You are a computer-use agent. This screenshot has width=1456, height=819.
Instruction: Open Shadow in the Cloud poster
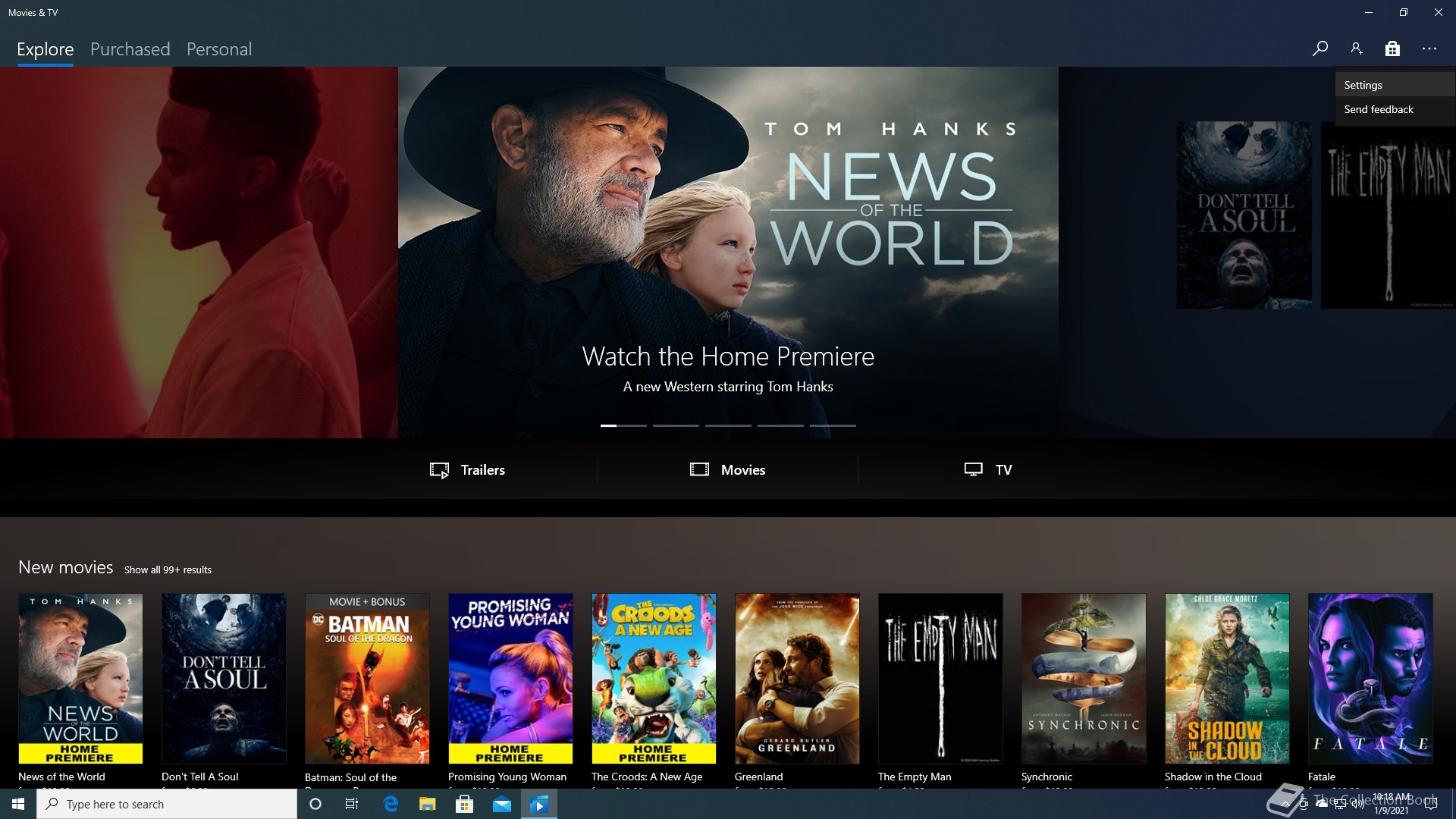tap(1227, 678)
